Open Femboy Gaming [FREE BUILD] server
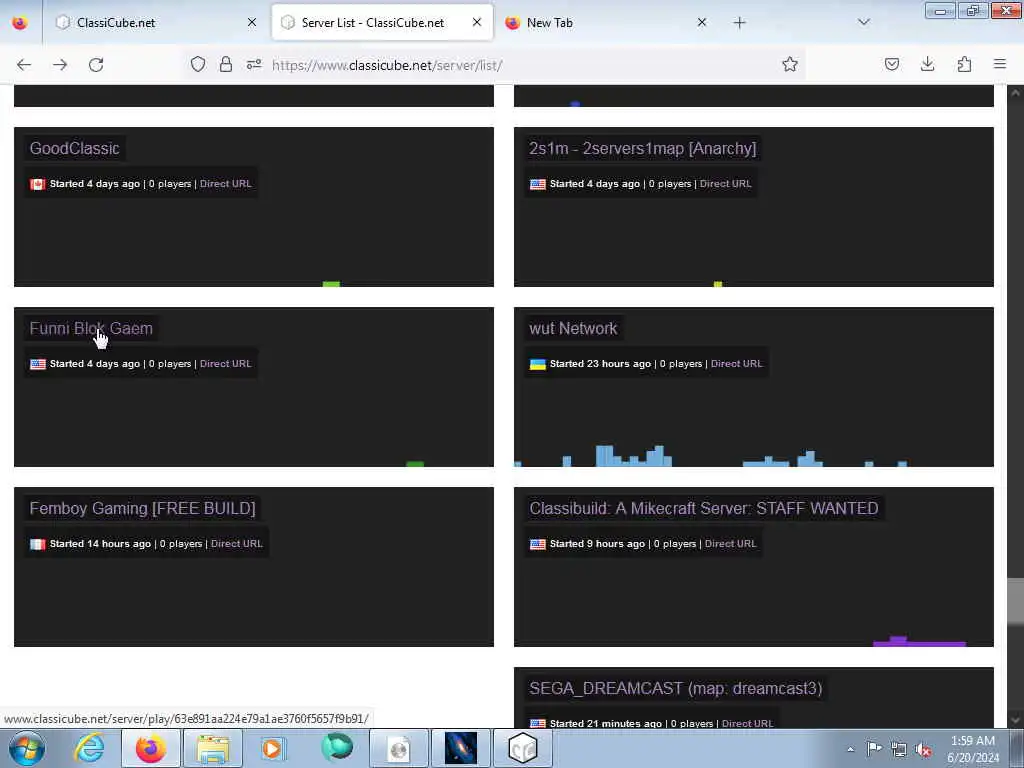Image resolution: width=1024 pixels, height=768 pixels. (142, 508)
